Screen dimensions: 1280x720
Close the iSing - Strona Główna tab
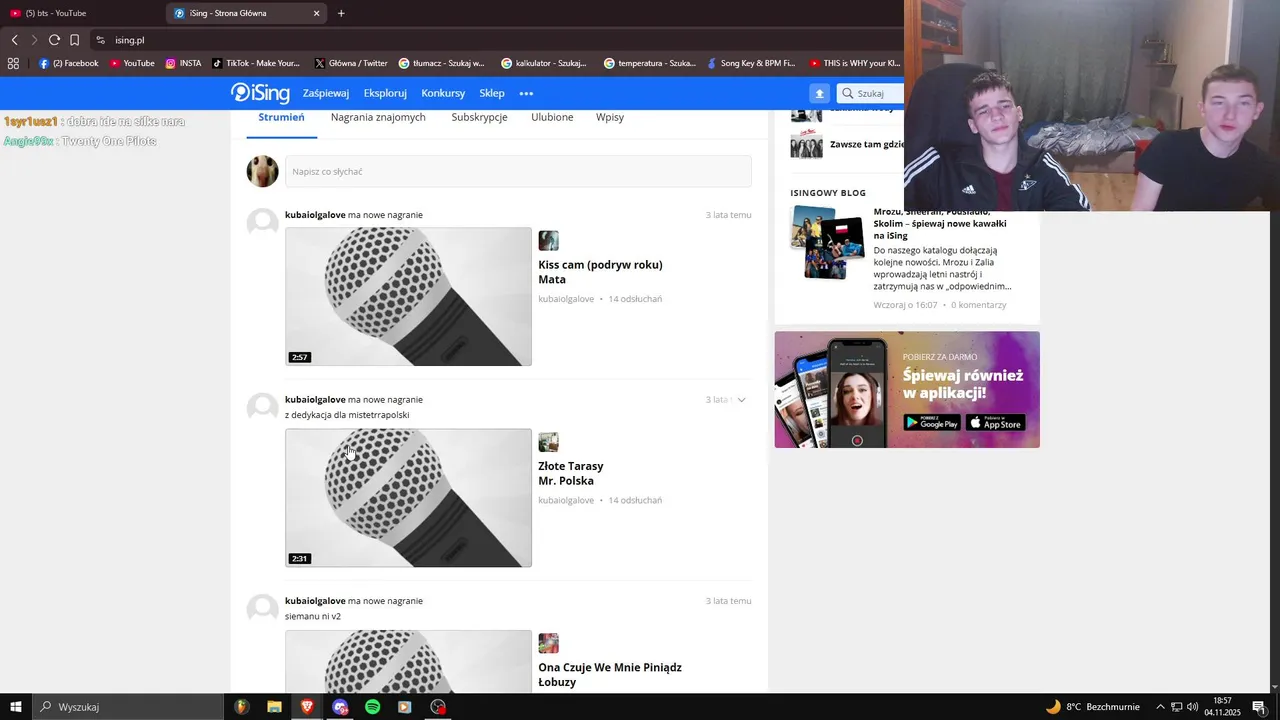tap(317, 13)
